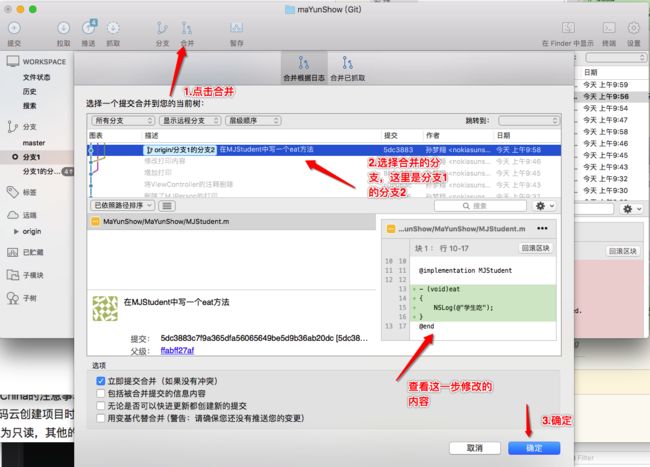The width and height of the screenshot is (650, 467).
Task: Switch to 合并已抓取 tab
Action: click(347, 68)
